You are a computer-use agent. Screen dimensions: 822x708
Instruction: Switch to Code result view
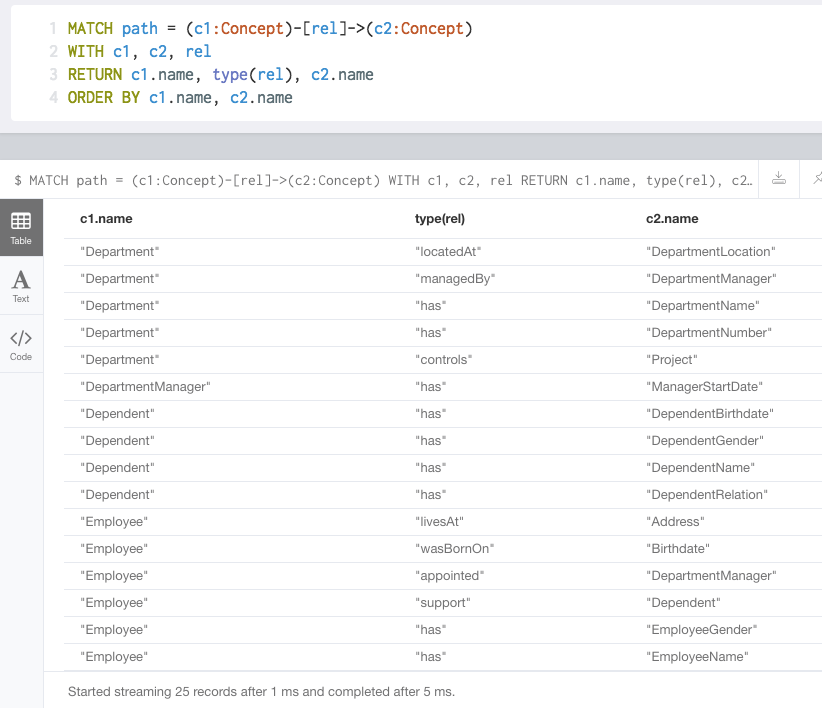click(x=21, y=344)
